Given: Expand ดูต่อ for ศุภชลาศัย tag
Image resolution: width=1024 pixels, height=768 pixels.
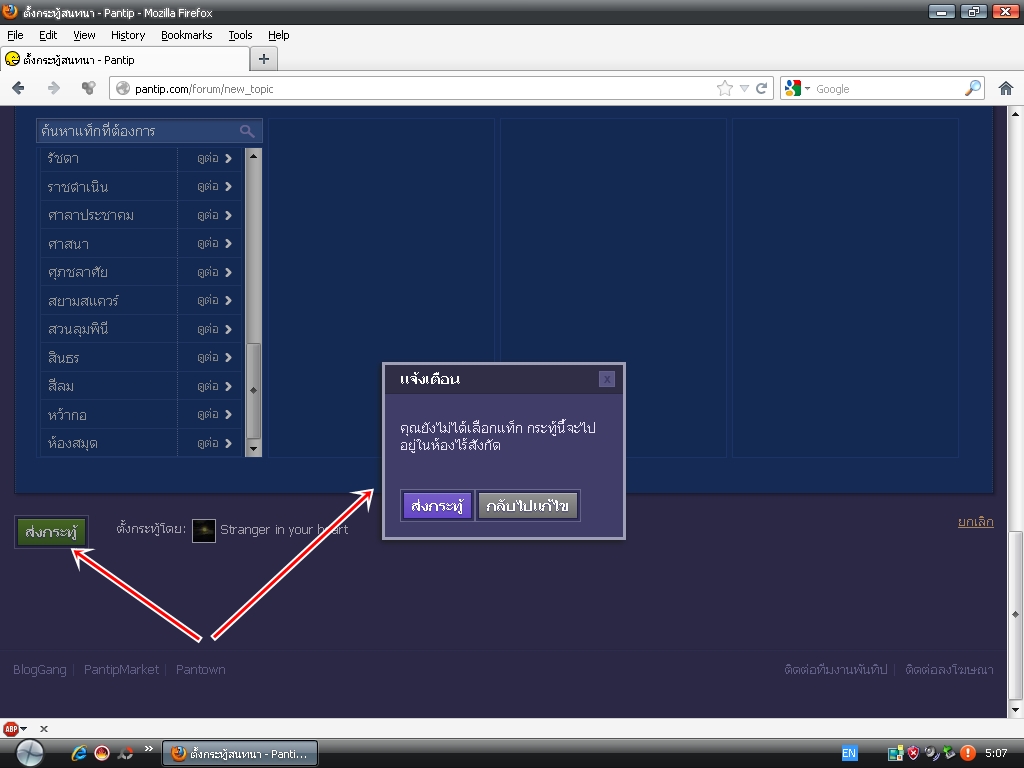Looking at the screenshot, I should (x=214, y=272).
